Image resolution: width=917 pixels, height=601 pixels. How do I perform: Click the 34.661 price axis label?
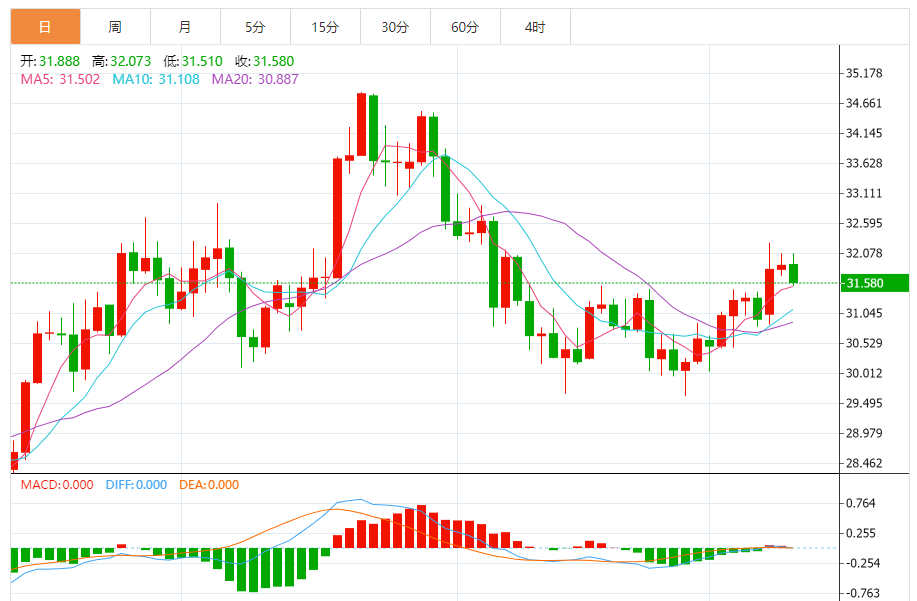[864, 103]
